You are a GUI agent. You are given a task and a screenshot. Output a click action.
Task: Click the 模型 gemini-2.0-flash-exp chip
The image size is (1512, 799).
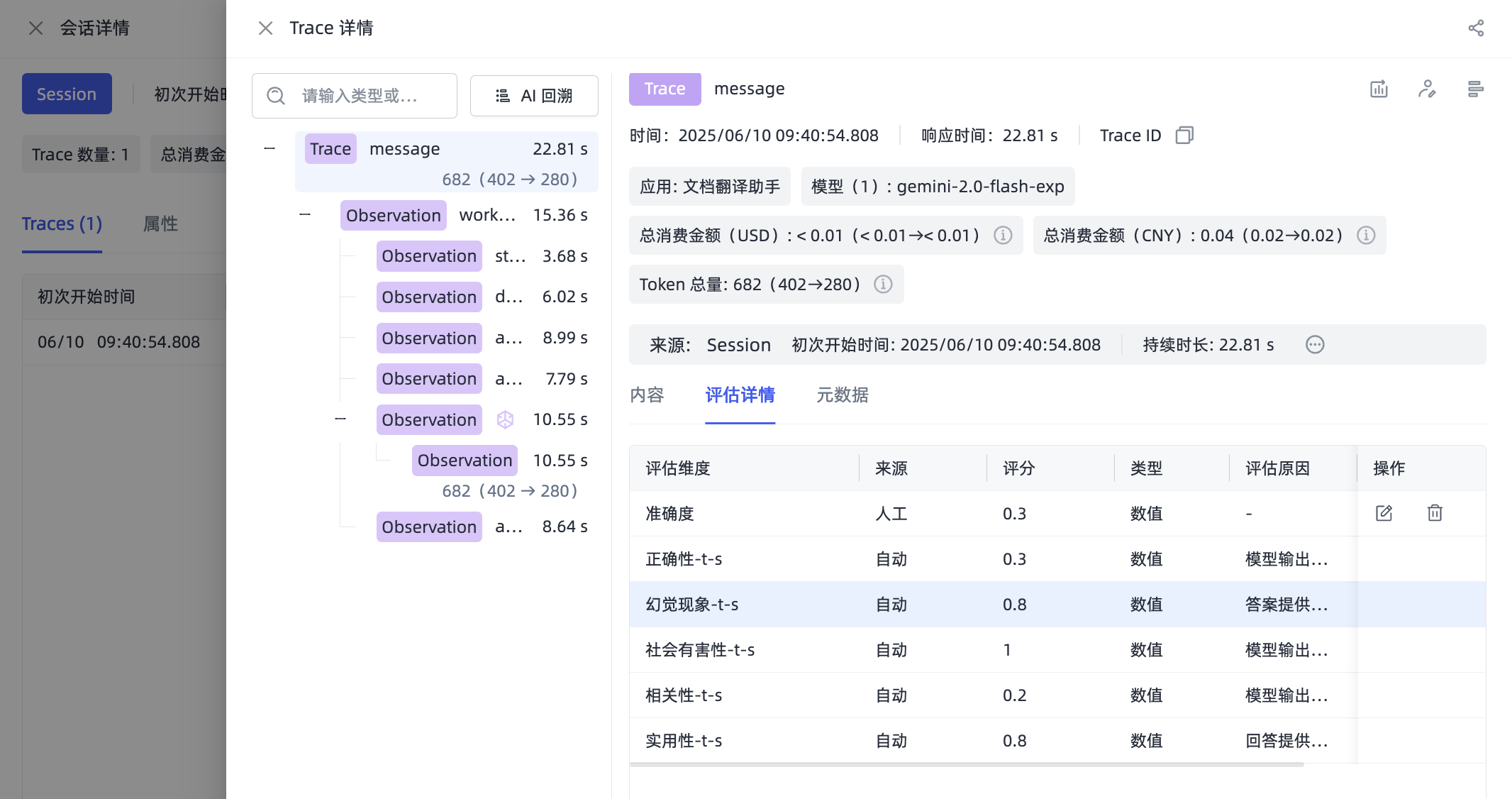coord(938,187)
